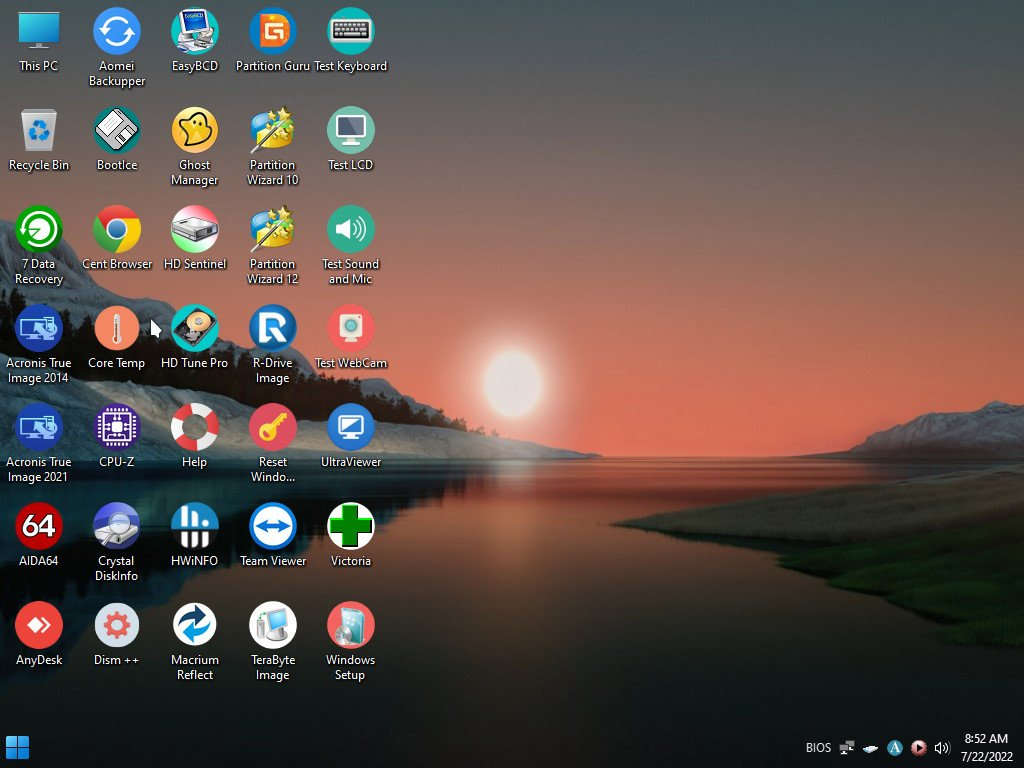Viewport: 1024px width, 768px height.
Task: Open the volume speaker tray icon
Action: 941,748
